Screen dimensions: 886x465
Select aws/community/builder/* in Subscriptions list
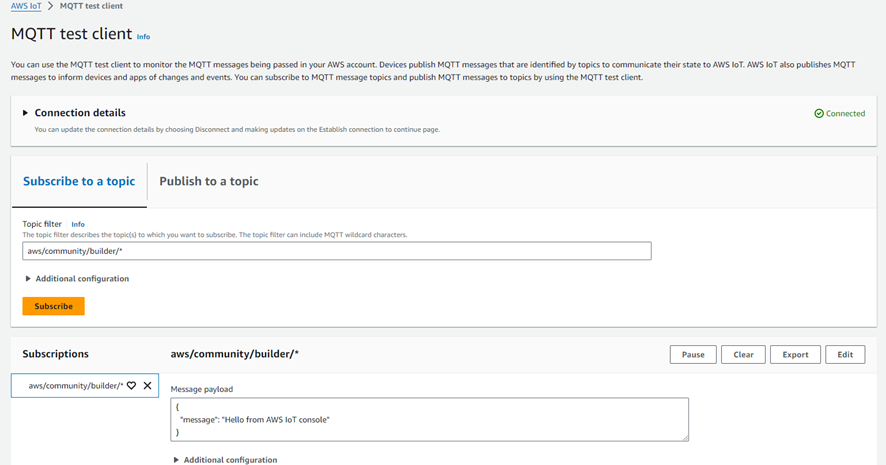76,385
